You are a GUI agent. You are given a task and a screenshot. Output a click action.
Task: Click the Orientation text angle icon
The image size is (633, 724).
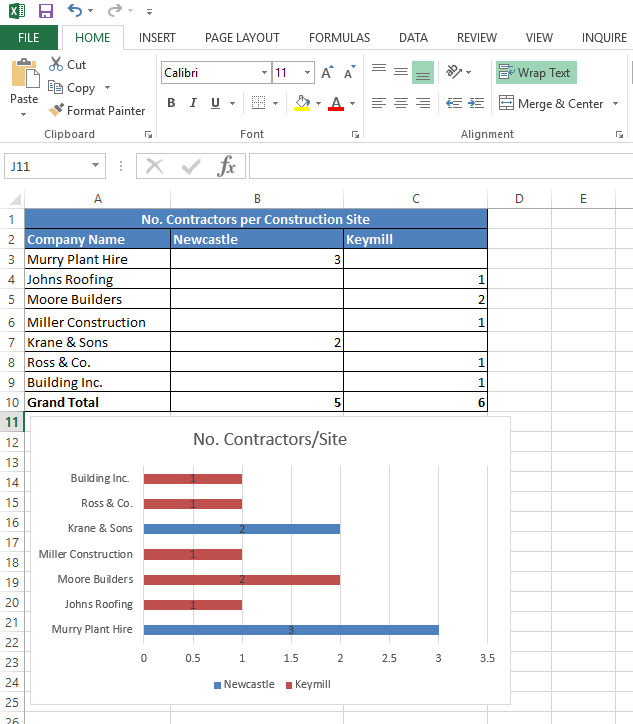454,72
